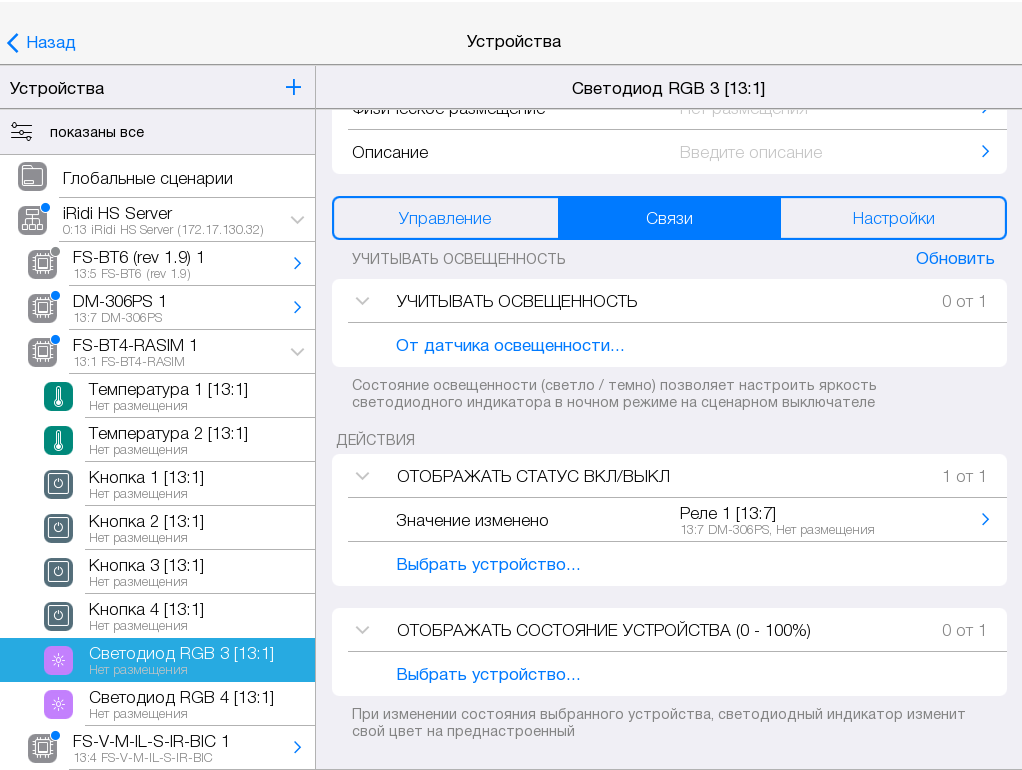Select the Глобальные сценарии folder icon

[x=32, y=177]
